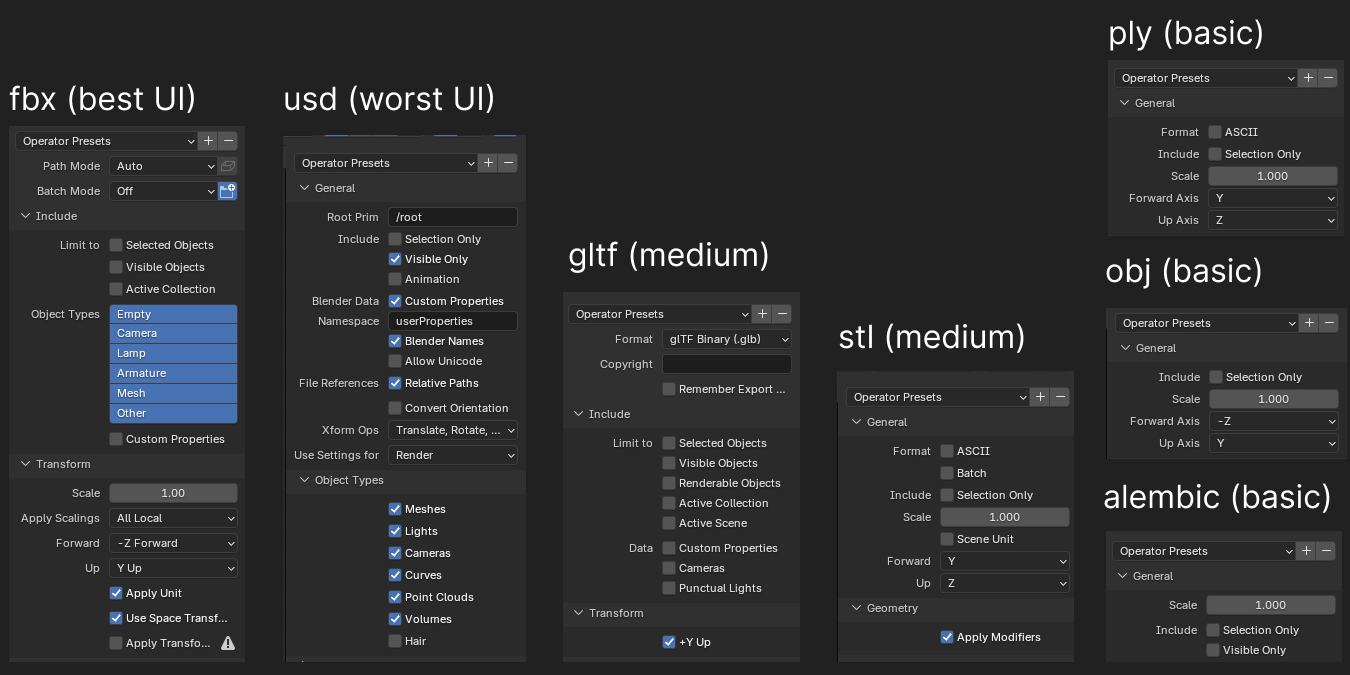Open the fbx Apply Scalings dropdown
Screen dimensions: 1350x675
pos(173,518)
